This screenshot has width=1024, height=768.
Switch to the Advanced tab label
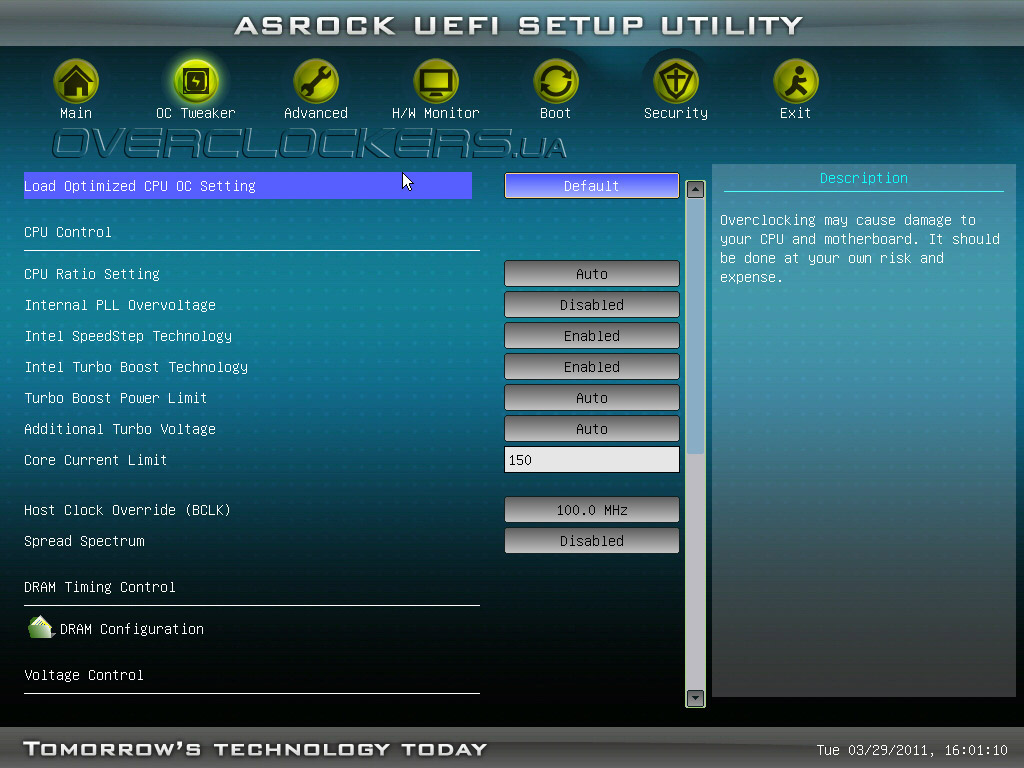click(315, 113)
